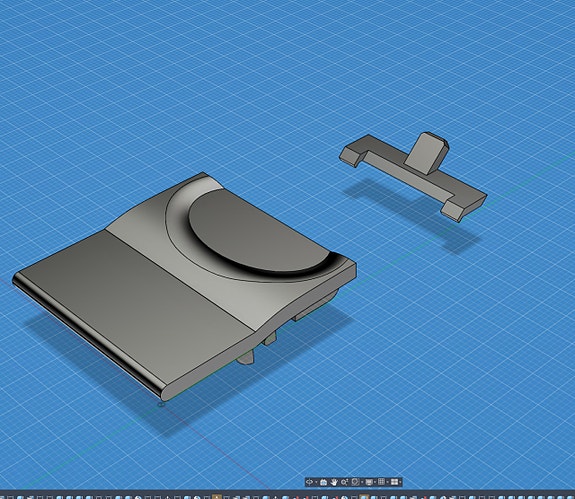The height and width of the screenshot is (499, 575).
Task: Open Display Settings monitor icon
Action: coord(369,482)
